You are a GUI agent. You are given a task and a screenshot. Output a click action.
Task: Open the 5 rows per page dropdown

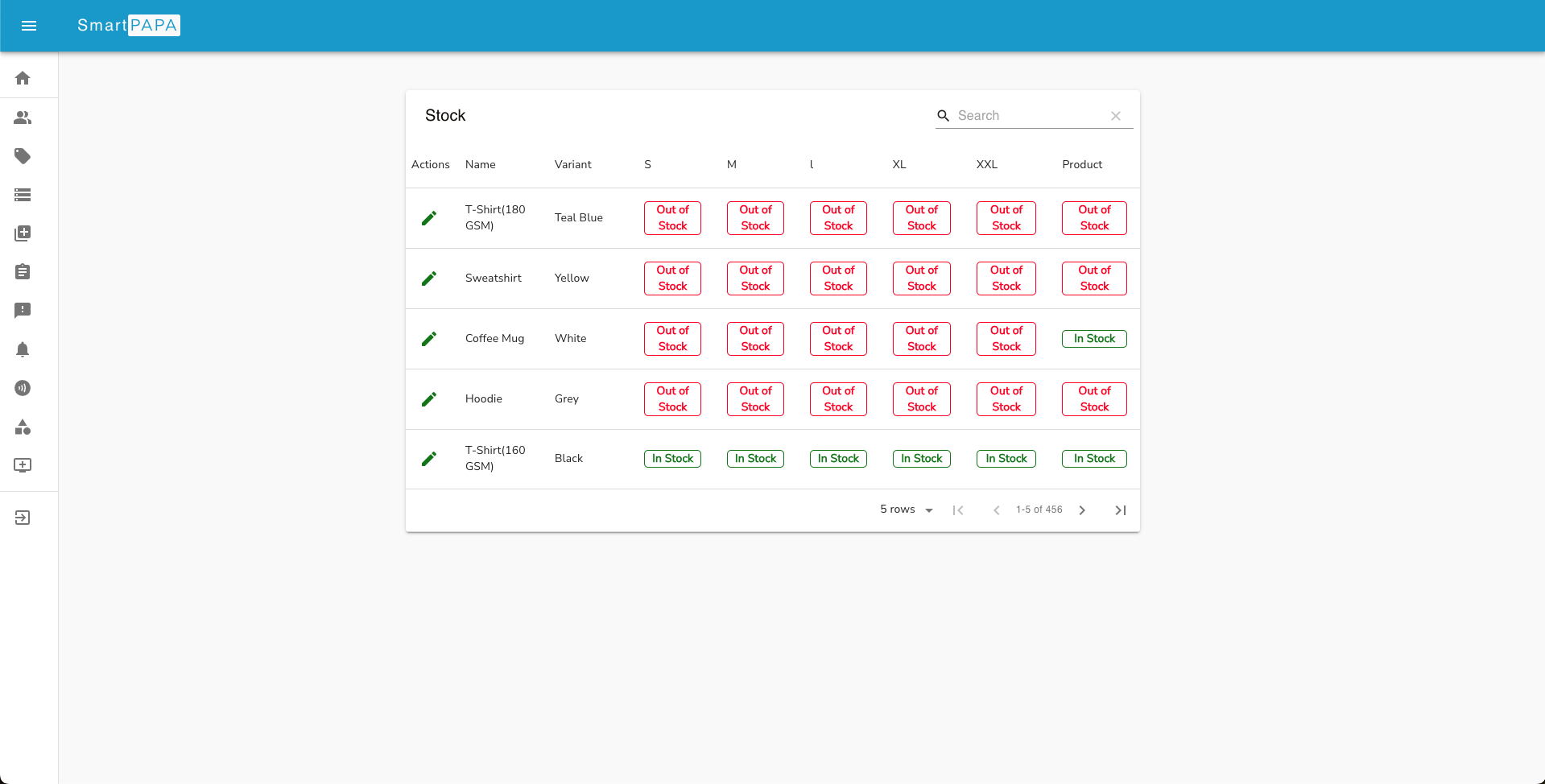pos(905,510)
